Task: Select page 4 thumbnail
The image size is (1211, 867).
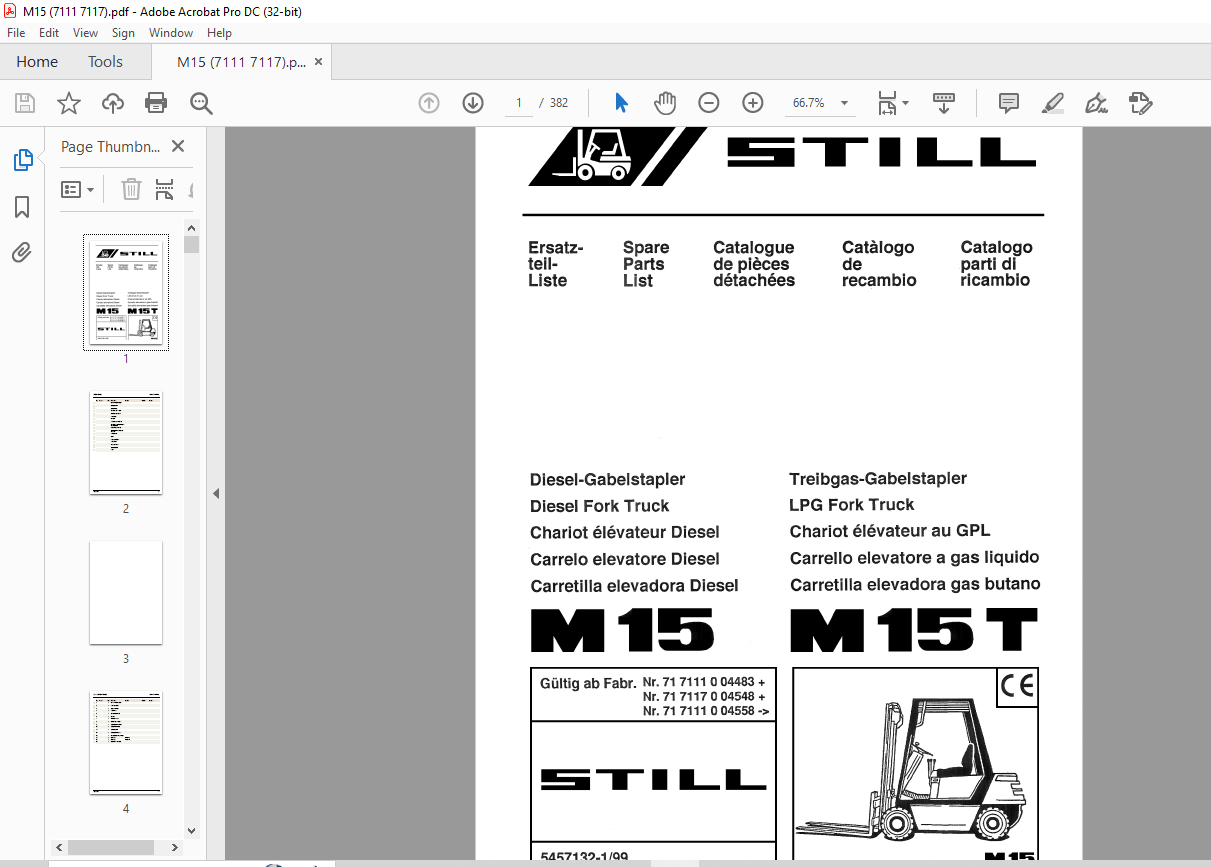Action: (x=126, y=742)
